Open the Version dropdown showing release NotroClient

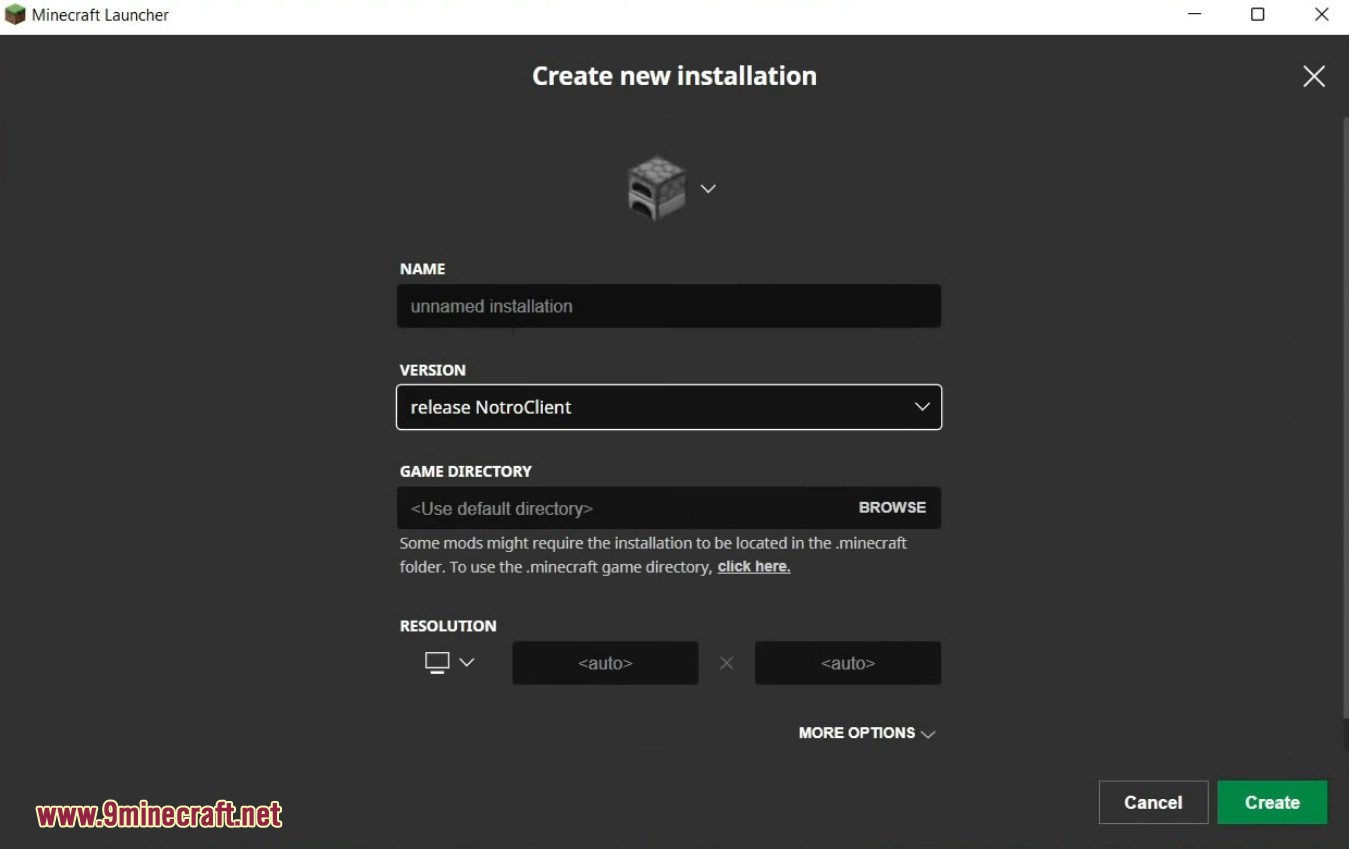(668, 407)
